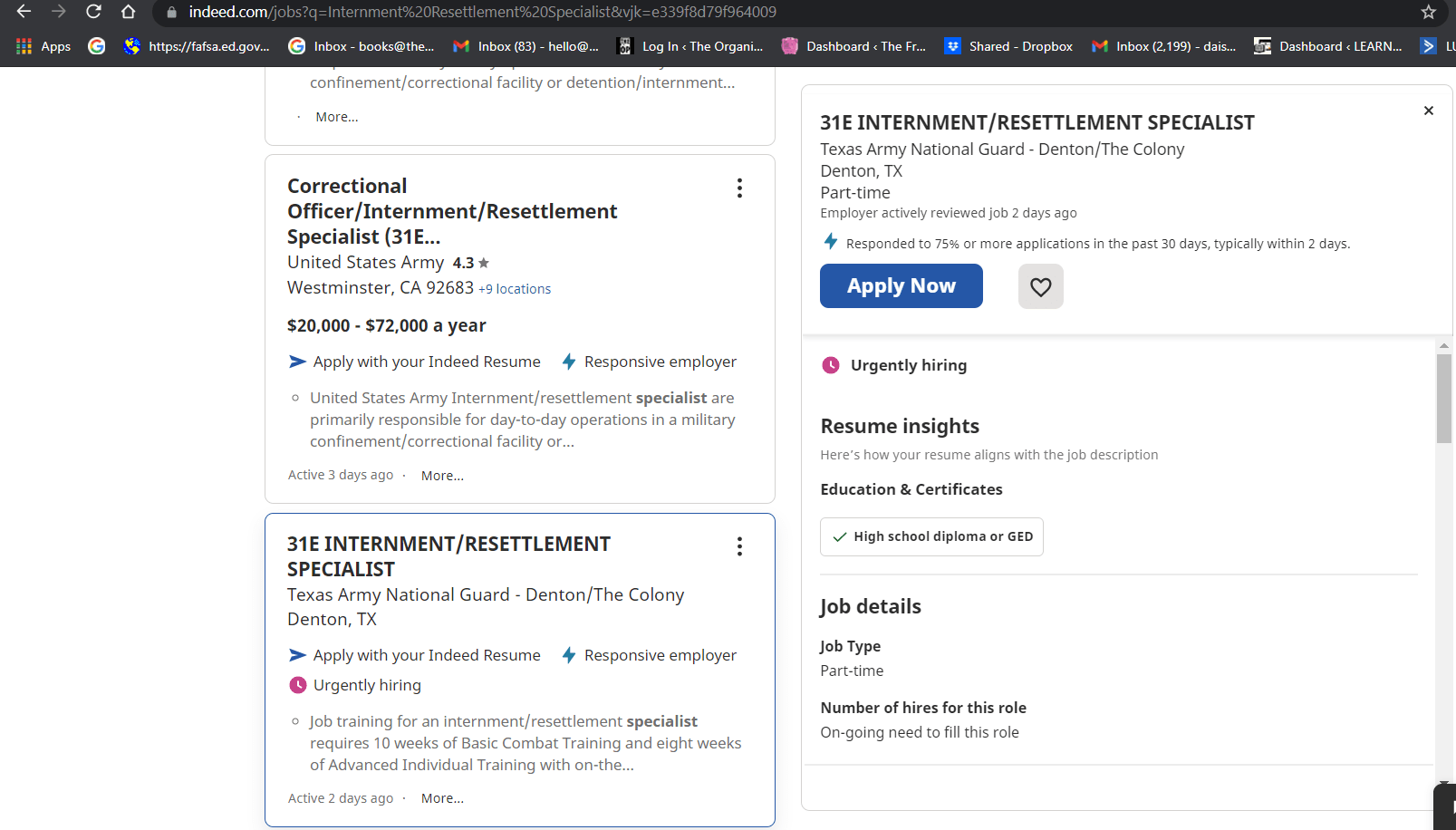This screenshot has height=830, width=1456.
Task: Click the Apply Now button
Action: 901,286
